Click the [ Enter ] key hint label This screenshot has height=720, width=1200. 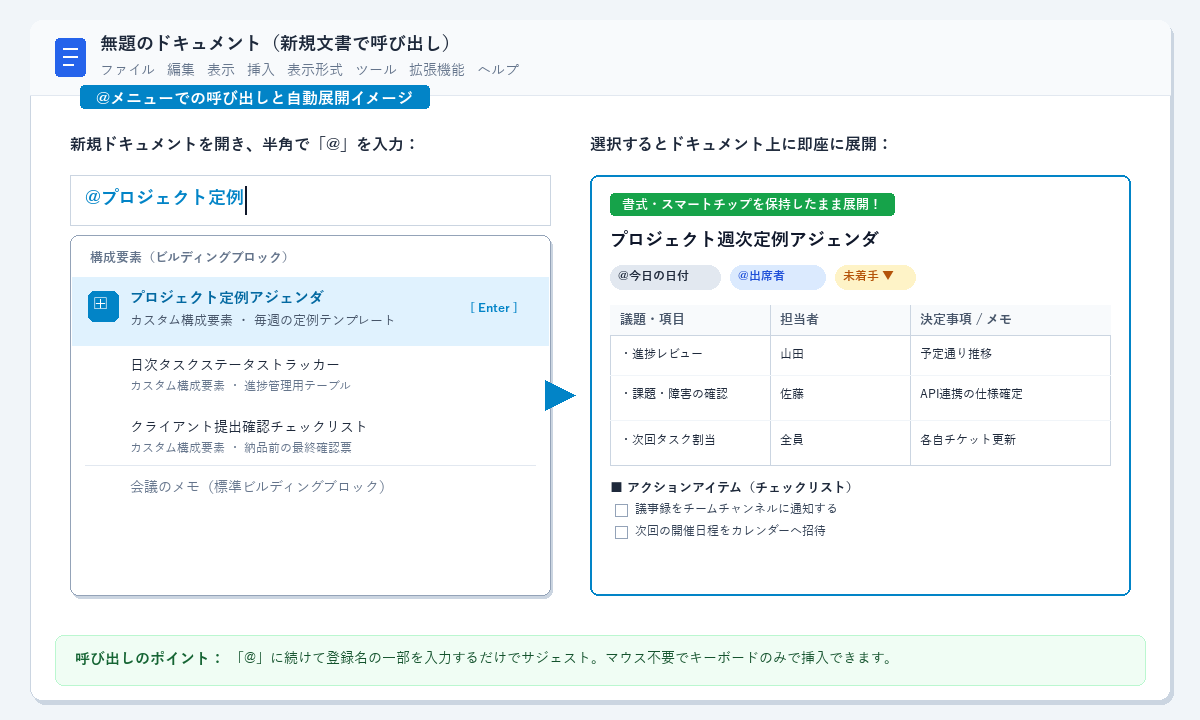click(494, 308)
